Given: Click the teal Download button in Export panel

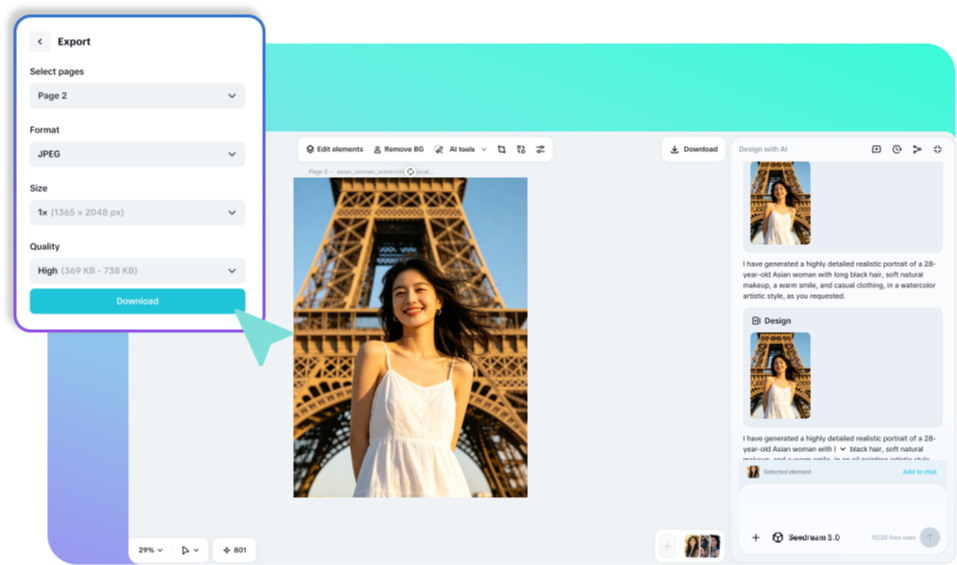Looking at the screenshot, I should (x=137, y=301).
